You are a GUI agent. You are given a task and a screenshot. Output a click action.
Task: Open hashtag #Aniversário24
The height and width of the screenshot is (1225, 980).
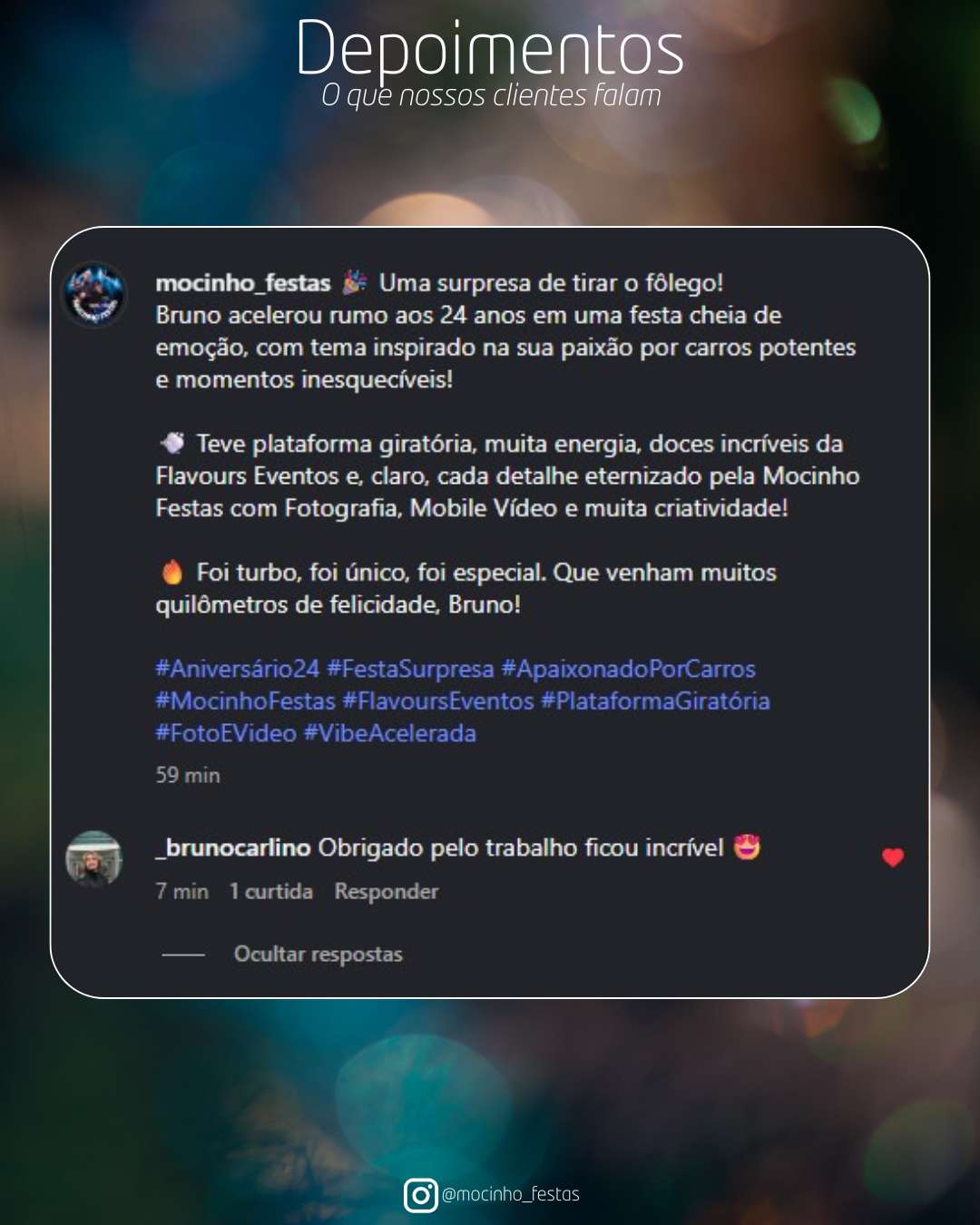pos(238,669)
